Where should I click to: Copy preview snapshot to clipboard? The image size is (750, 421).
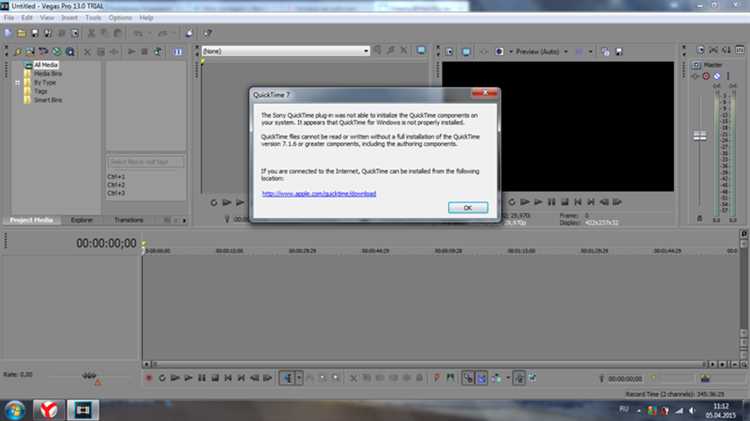click(606, 52)
